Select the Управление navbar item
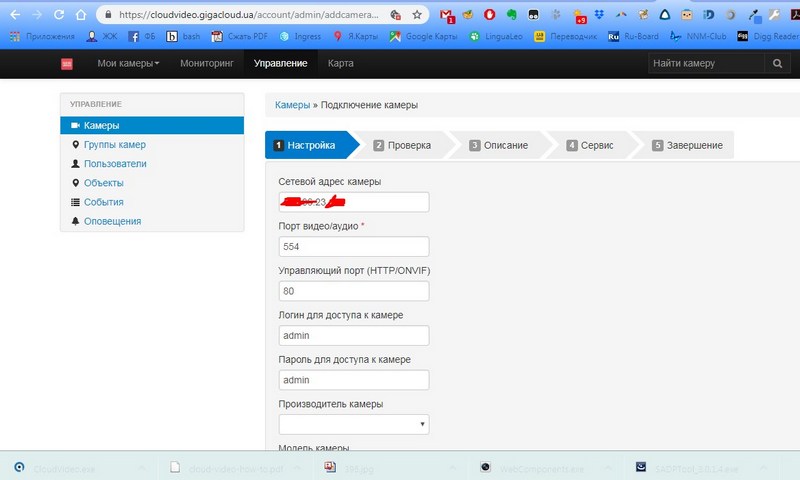Image resolution: width=800 pixels, height=480 pixels. 281,64
